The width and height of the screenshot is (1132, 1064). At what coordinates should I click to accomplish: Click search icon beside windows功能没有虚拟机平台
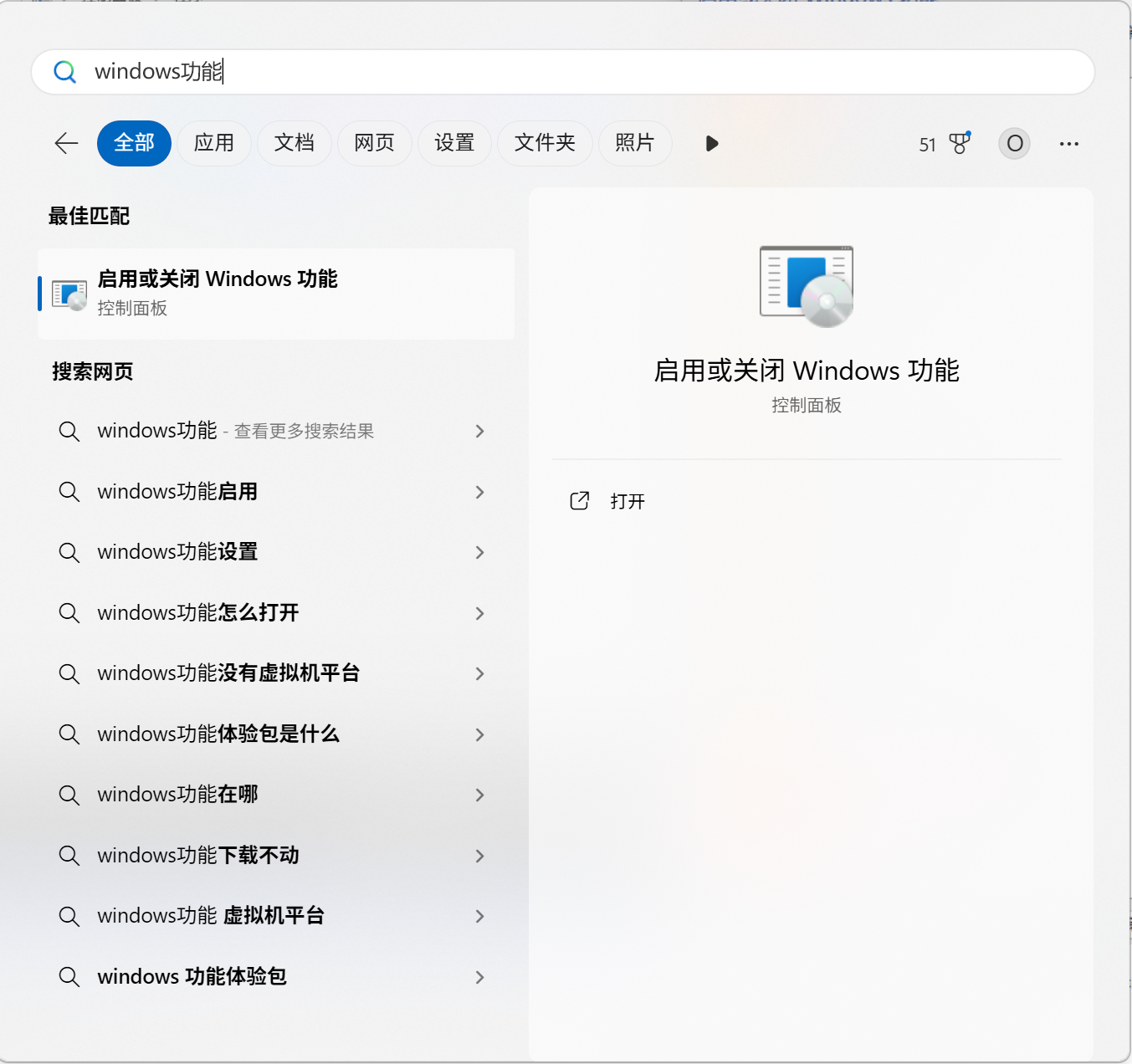click(69, 674)
